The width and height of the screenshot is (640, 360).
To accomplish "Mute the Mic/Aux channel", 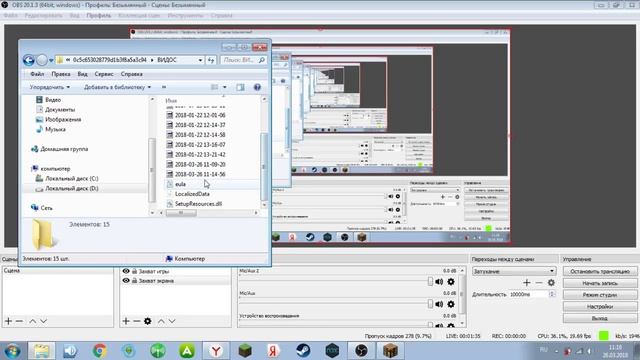I will point(439,304).
